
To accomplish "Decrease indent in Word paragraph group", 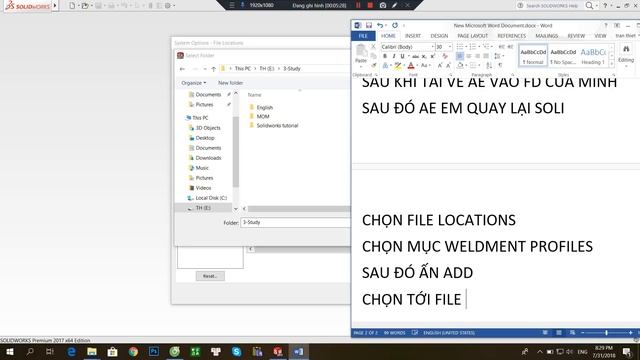I will click(502, 47).
